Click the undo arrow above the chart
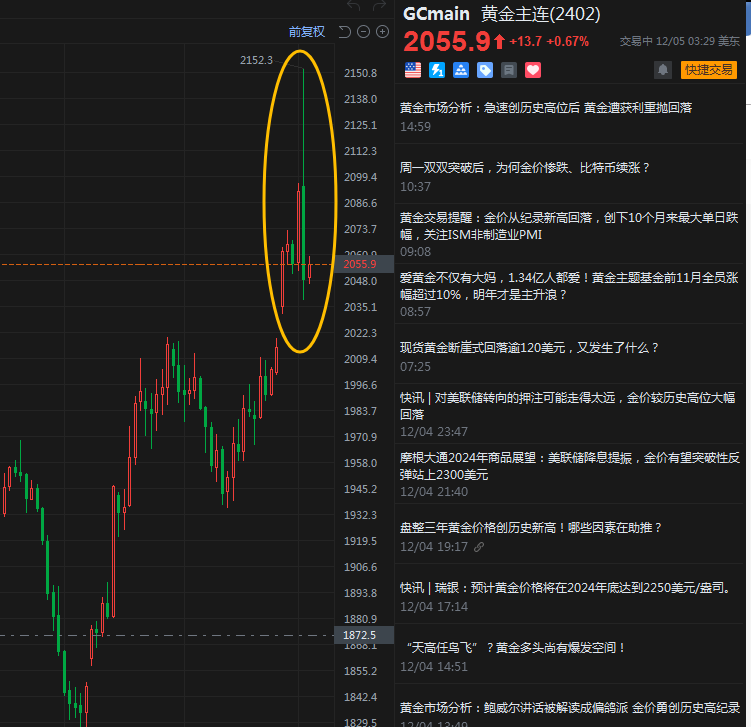 coord(353,5)
